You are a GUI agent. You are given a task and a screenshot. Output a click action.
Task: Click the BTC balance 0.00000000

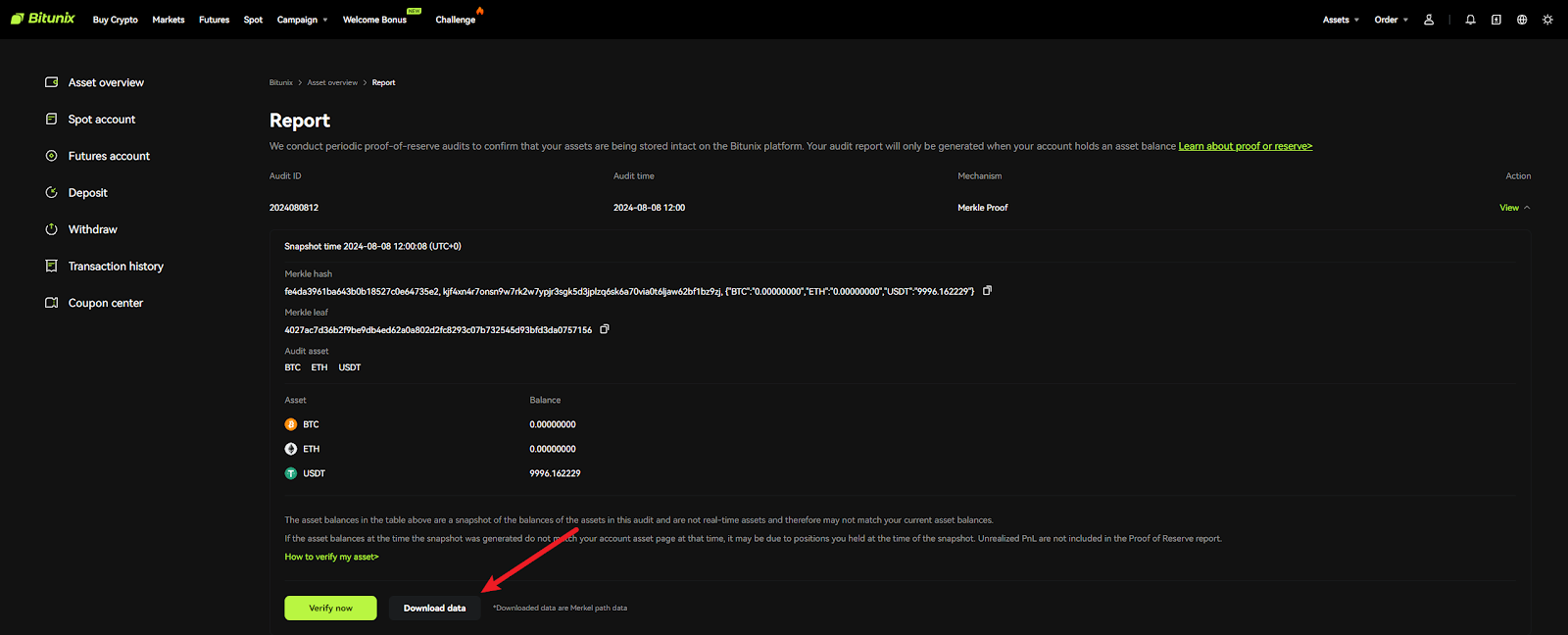553,424
